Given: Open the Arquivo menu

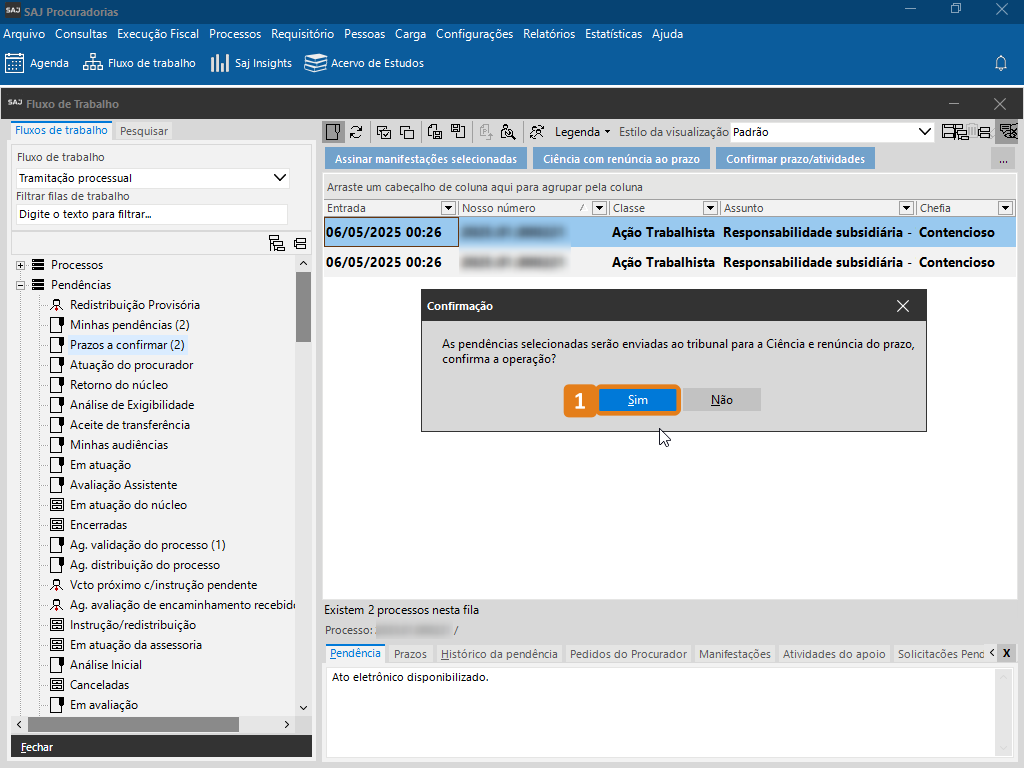Looking at the screenshot, I should (x=24, y=34).
